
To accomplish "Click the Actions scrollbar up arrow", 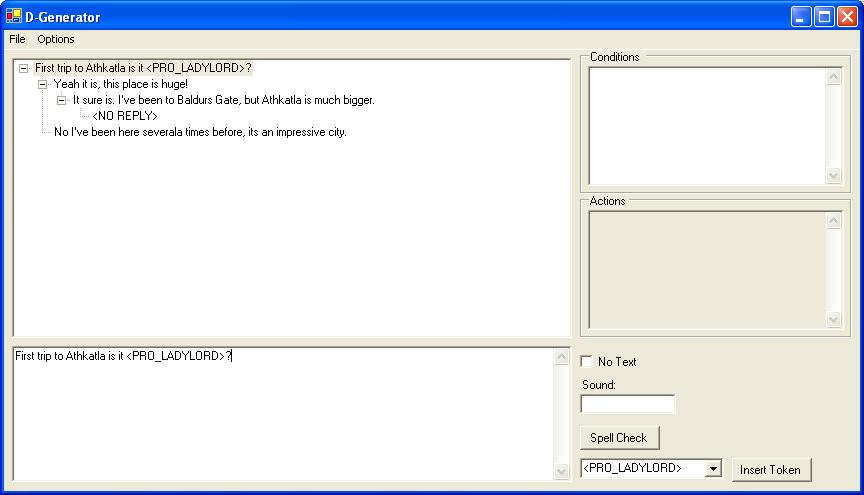I will (834, 221).
